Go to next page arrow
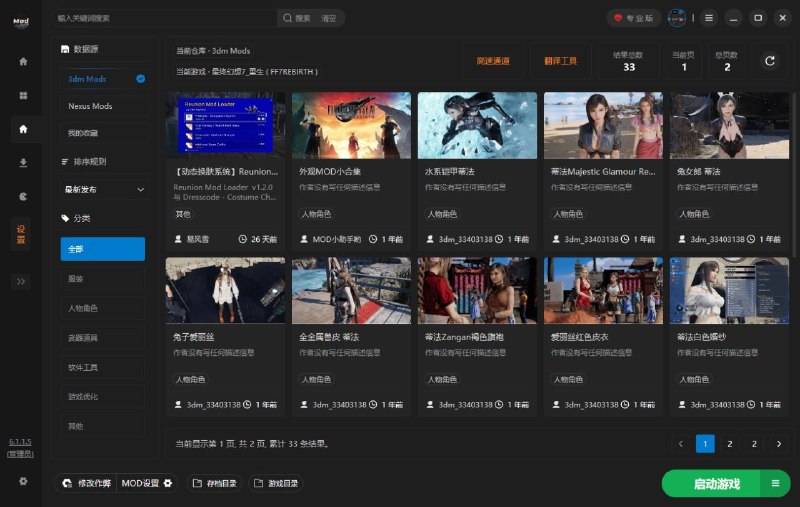The image size is (800, 507). [779, 444]
